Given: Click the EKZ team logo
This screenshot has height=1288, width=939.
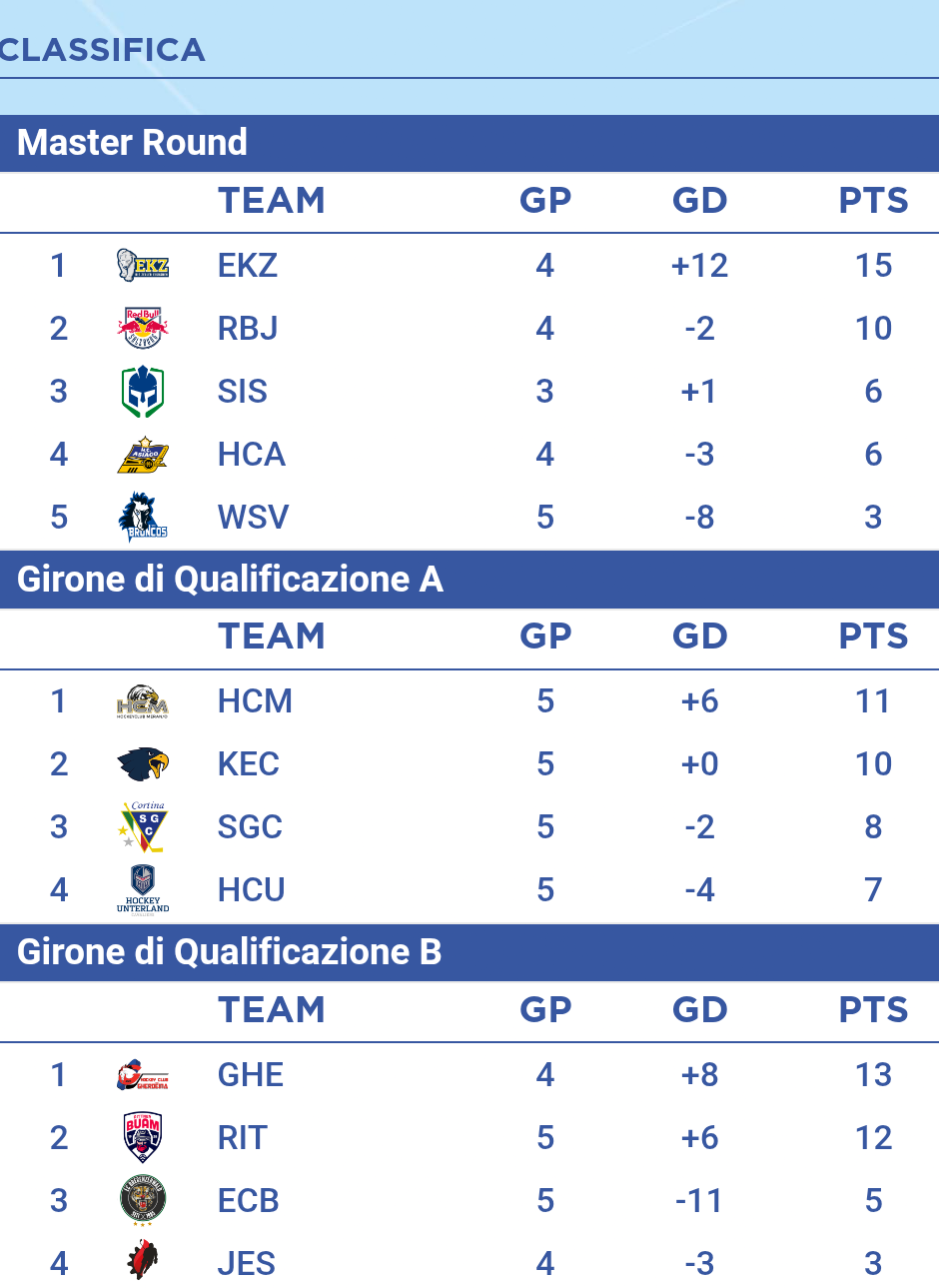Looking at the screenshot, I should pyautogui.click(x=142, y=266).
